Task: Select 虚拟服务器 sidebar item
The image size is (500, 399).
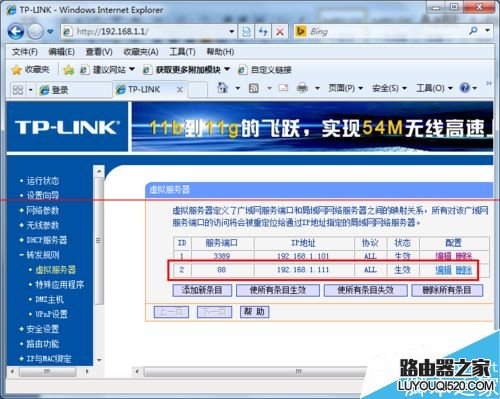Action: click(56, 270)
